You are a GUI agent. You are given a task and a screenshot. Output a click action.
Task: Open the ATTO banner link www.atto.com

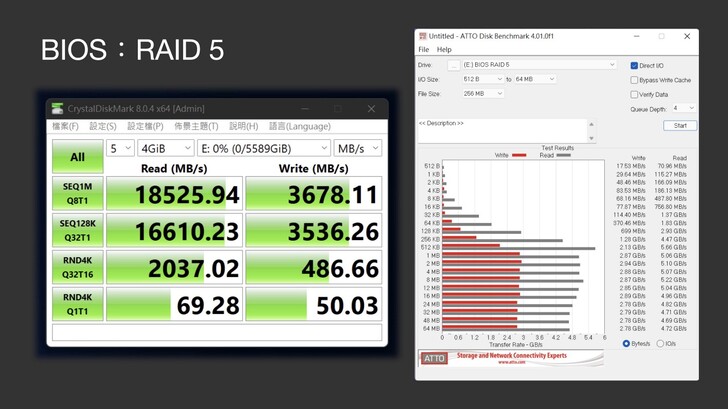tap(511, 362)
